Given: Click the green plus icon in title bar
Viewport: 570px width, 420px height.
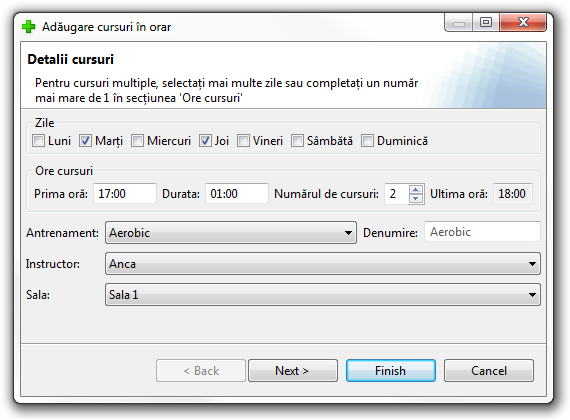Looking at the screenshot, I should (28, 27).
